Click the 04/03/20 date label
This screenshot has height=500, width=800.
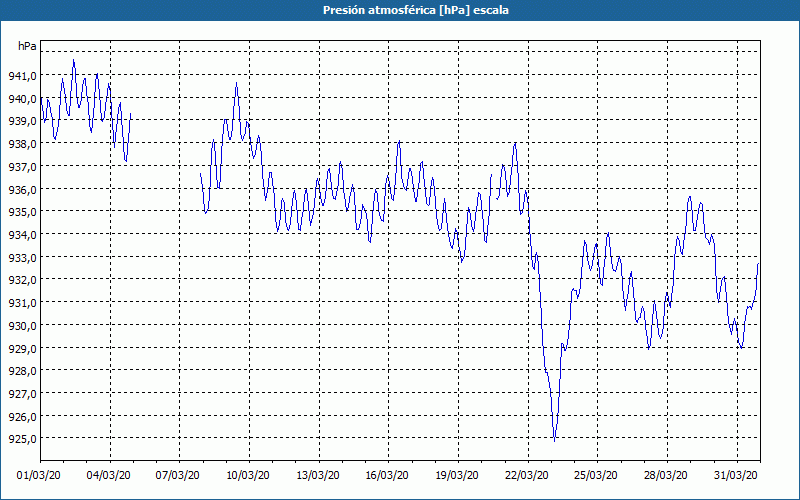tap(109, 476)
